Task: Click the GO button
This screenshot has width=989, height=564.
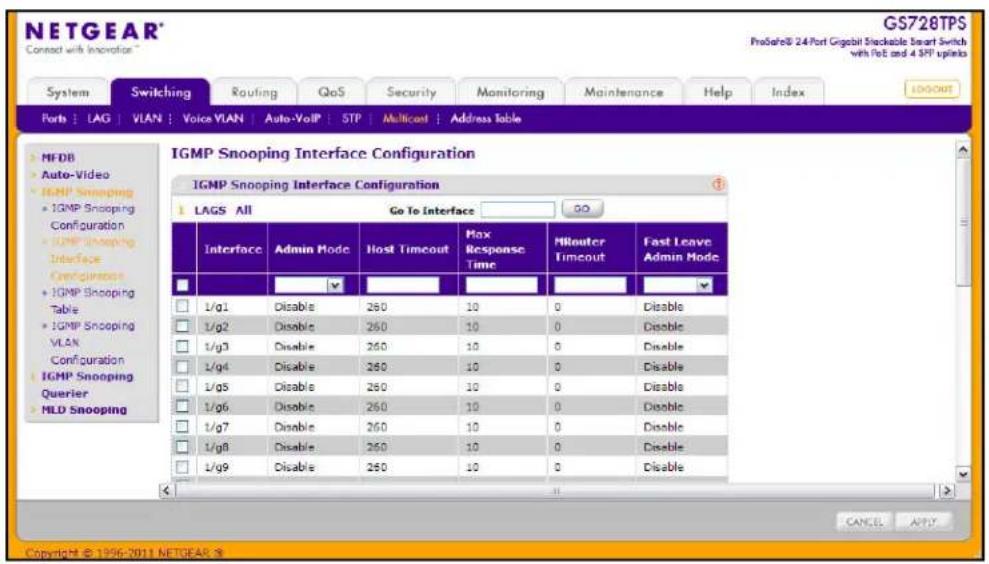Action: (x=582, y=209)
